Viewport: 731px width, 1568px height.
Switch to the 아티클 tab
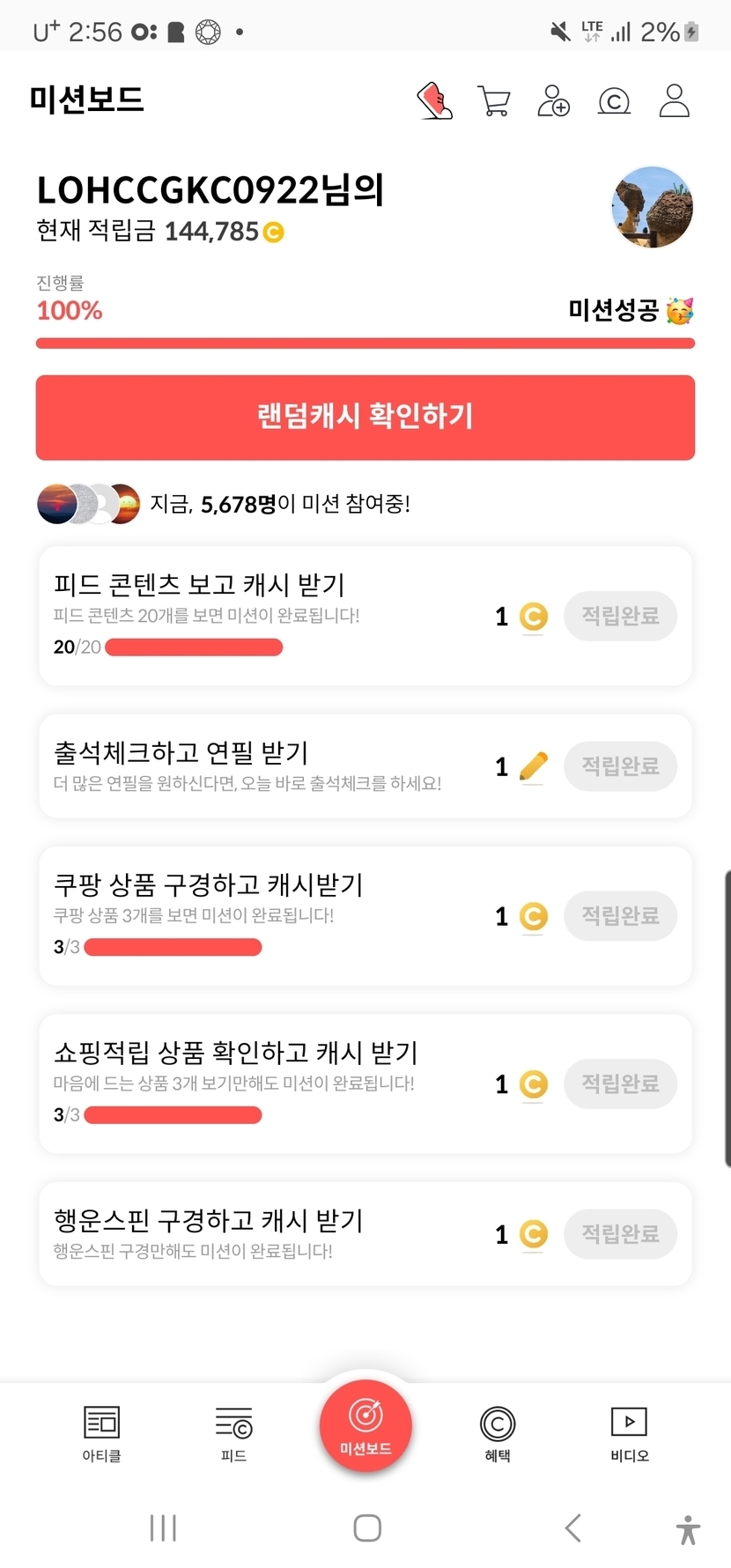tap(101, 1432)
